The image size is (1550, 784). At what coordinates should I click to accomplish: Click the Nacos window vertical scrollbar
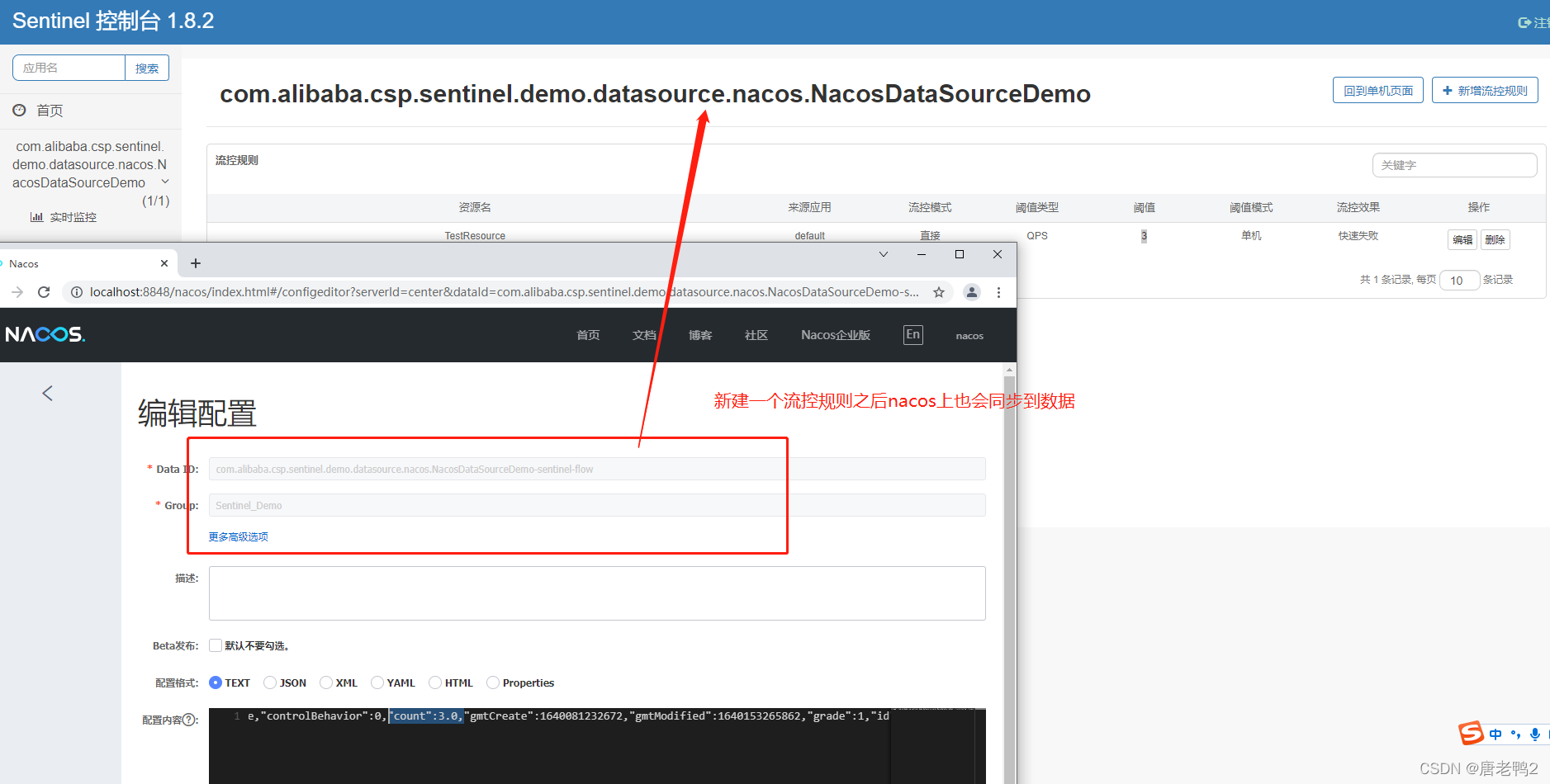tap(1009, 573)
